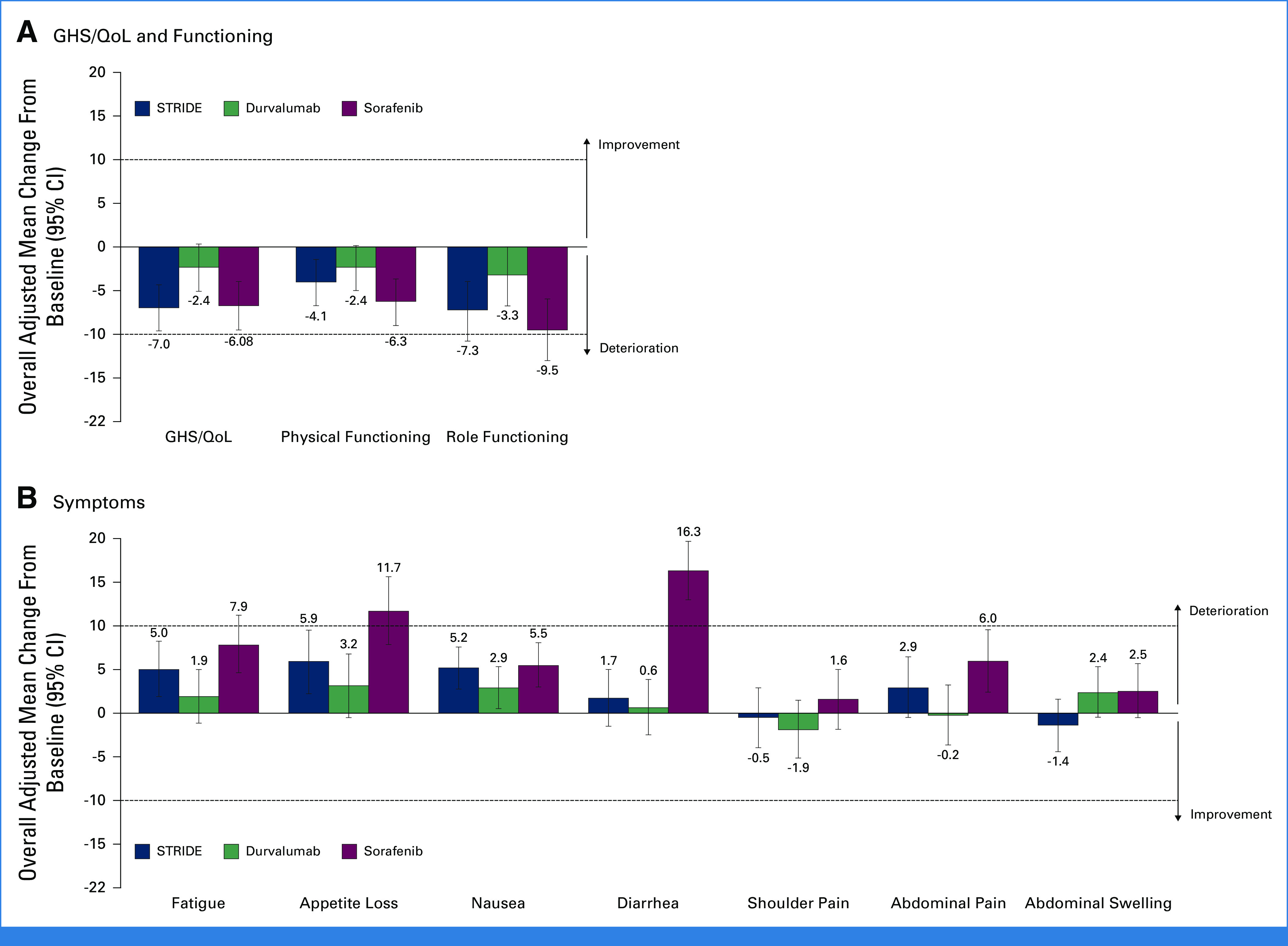The height and width of the screenshot is (946, 1288).
Task: Click the '-3.3' value label
Action: point(507,315)
